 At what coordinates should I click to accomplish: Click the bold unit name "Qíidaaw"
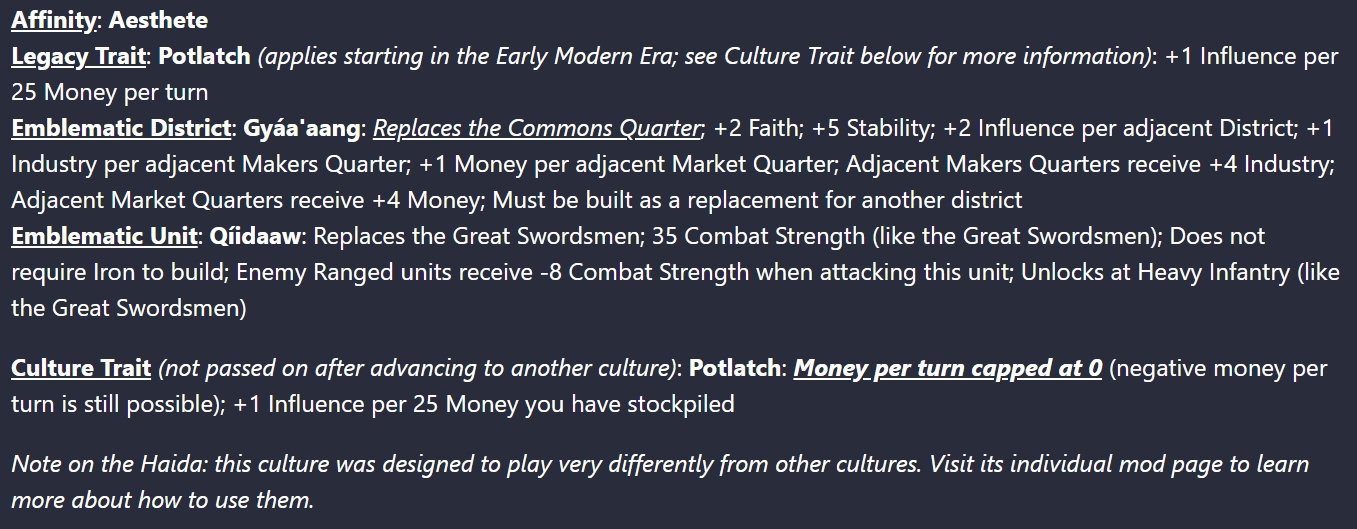(x=245, y=236)
